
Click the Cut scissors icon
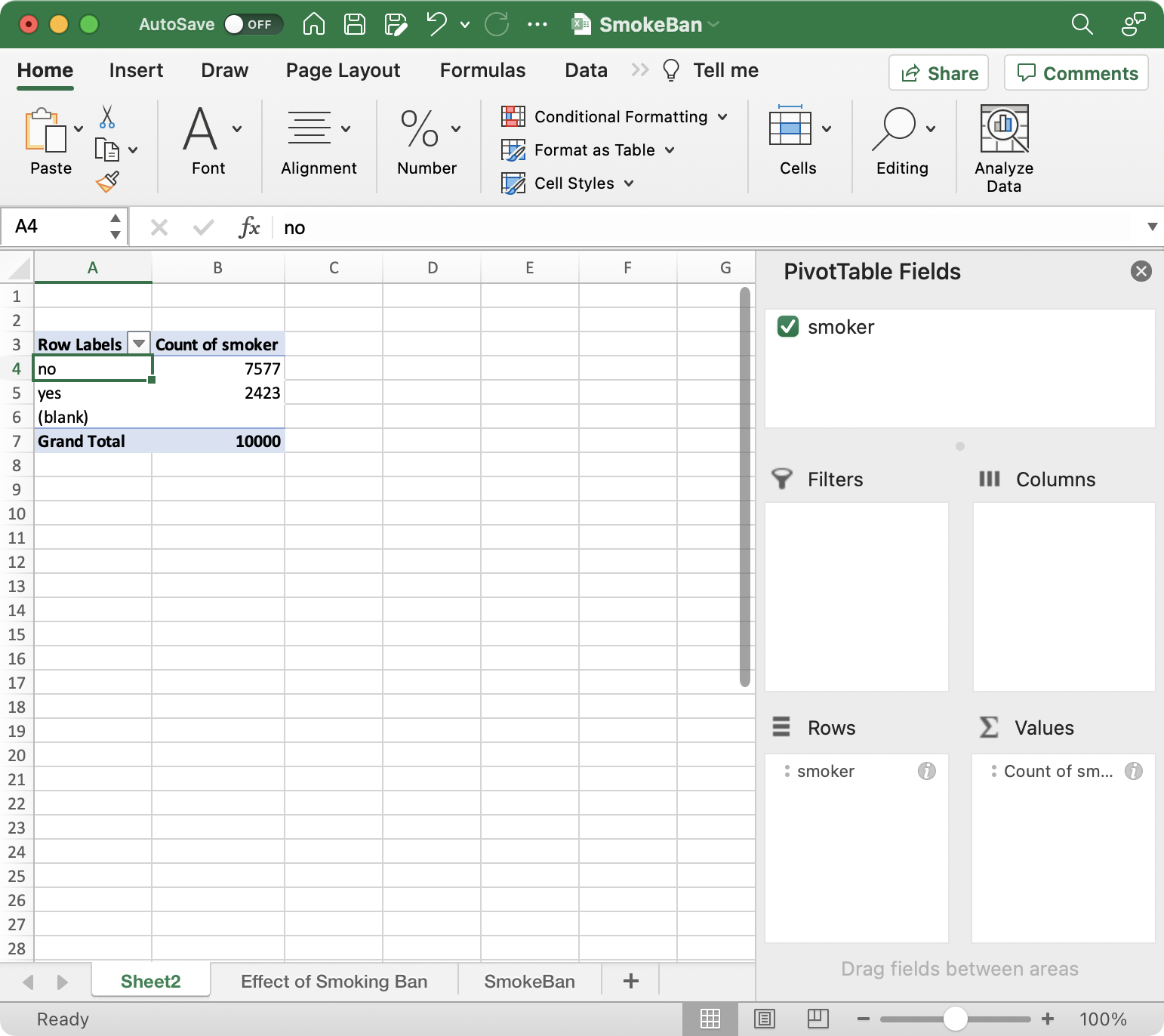point(107,117)
